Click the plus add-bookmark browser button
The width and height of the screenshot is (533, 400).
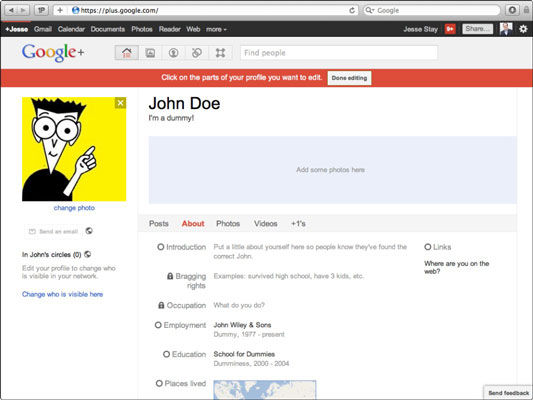point(60,10)
